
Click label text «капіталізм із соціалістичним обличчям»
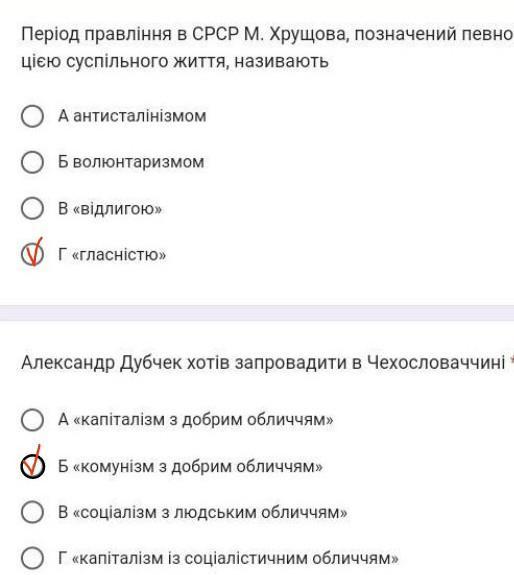point(235,558)
